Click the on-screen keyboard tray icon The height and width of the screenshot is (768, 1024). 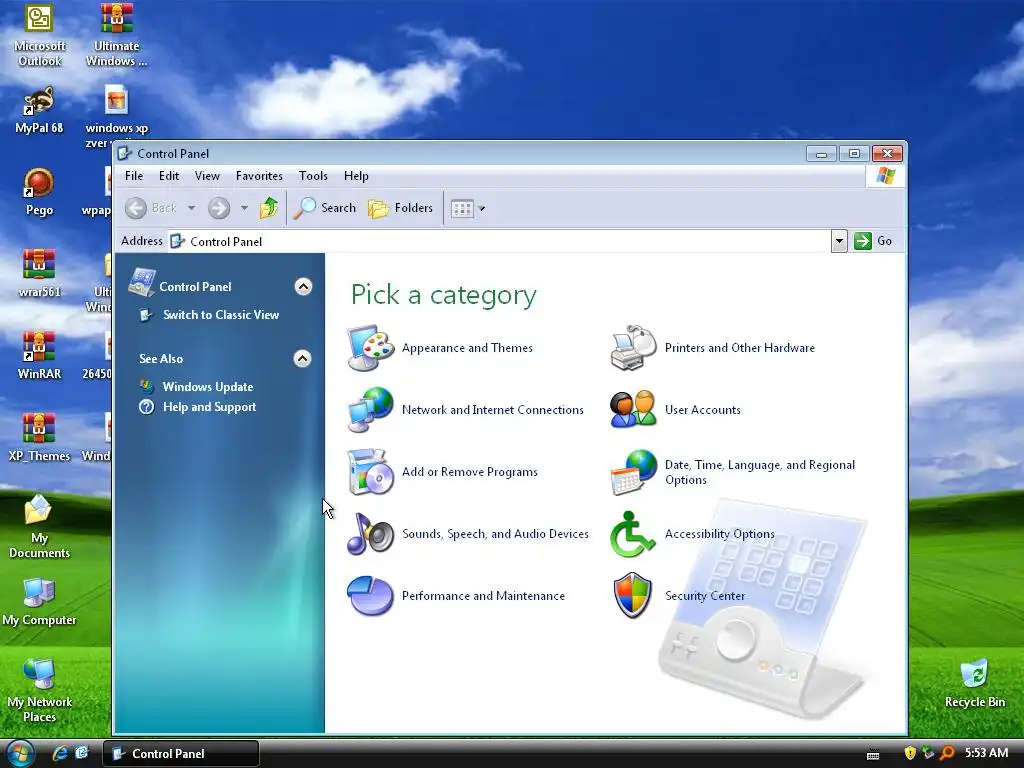[872, 754]
